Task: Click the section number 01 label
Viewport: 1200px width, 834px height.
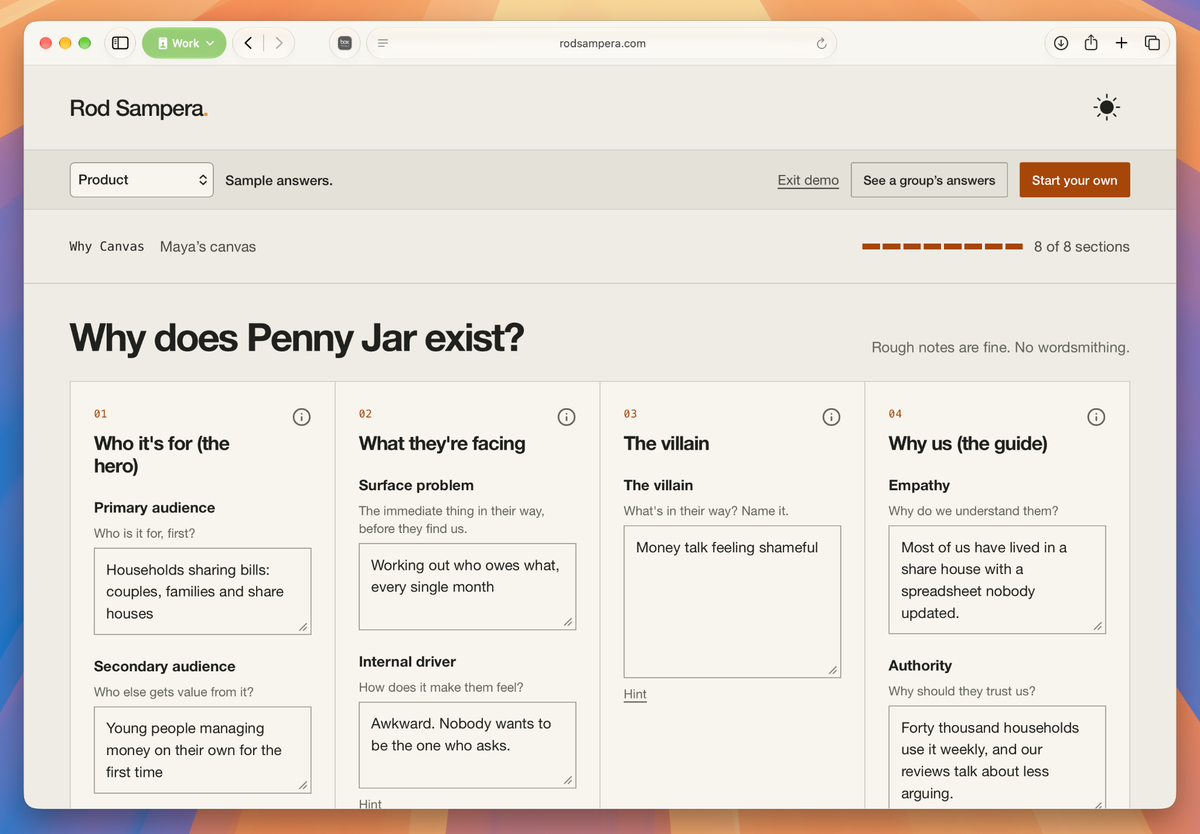Action: point(100,413)
